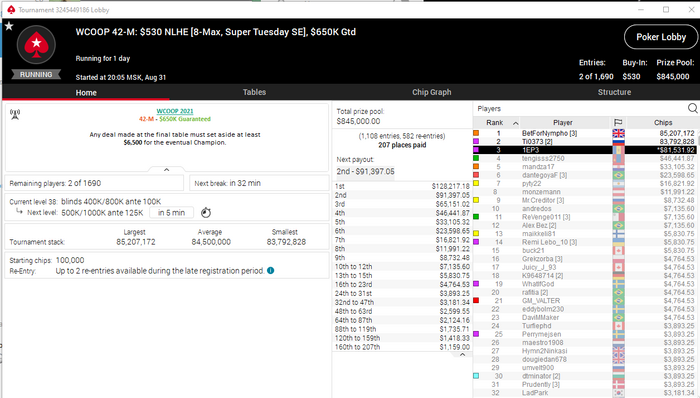Select player mandza17
Image resolution: width=700 pixels, height=398 pixels.
tap(538, 166)
